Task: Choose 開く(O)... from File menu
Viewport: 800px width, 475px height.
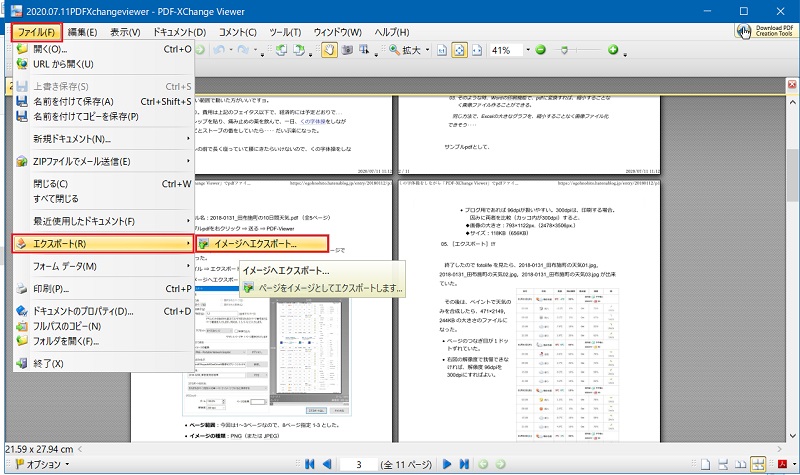Action: pos(103,49)
